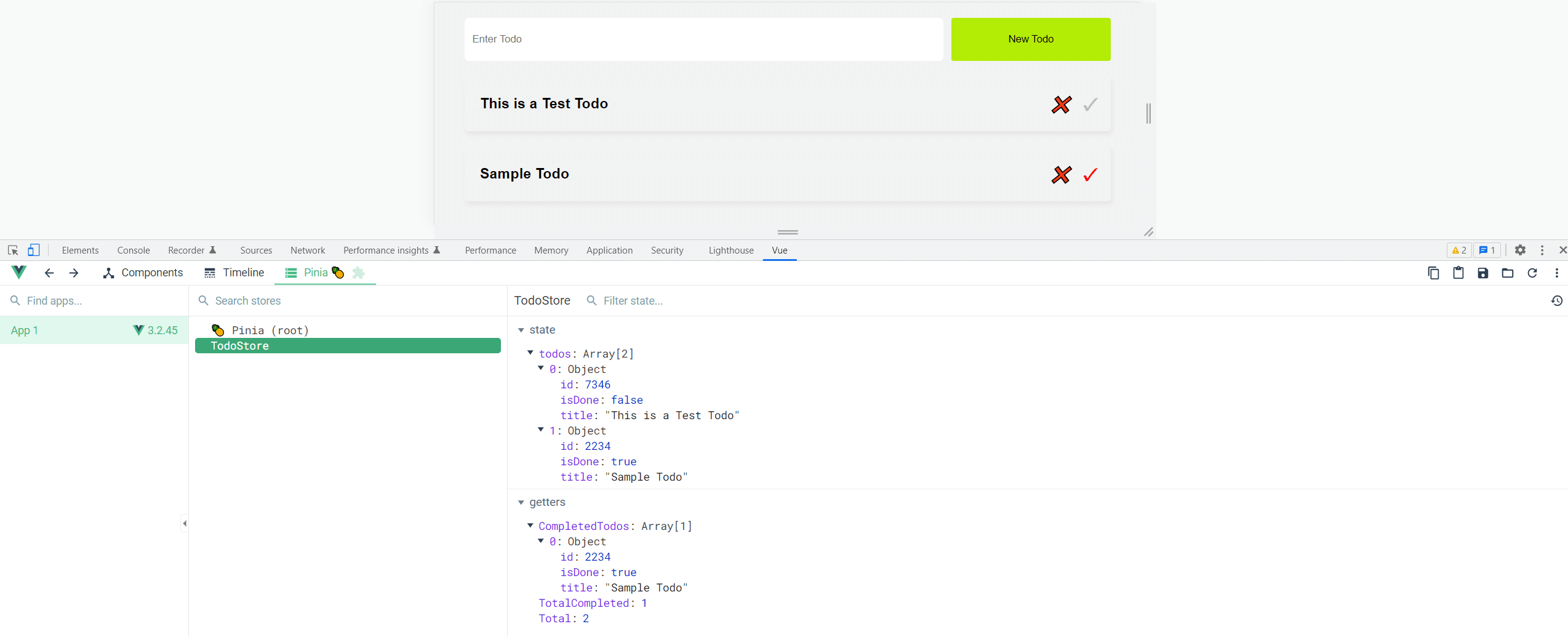Collapse the state section
1568x637 pixels.
[521, 330]
